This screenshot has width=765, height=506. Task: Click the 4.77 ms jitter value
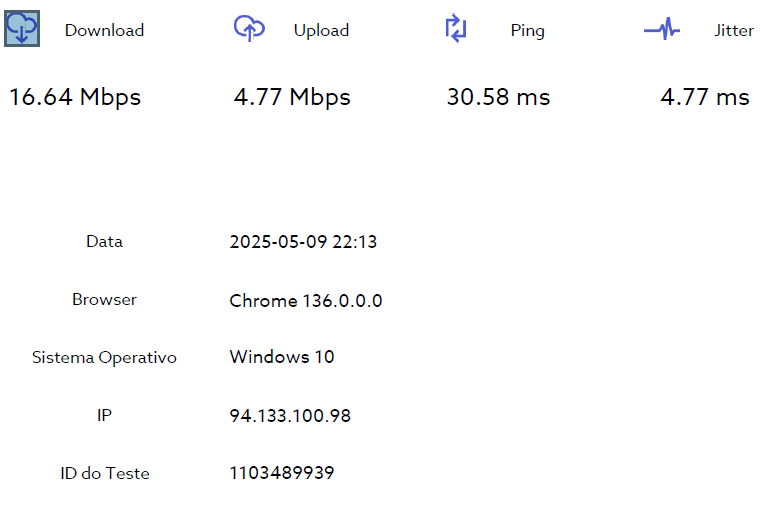pos(705,97)
